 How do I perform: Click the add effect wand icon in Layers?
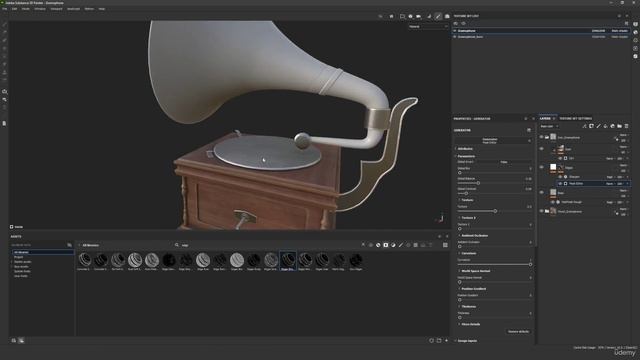tap(584, 126)
